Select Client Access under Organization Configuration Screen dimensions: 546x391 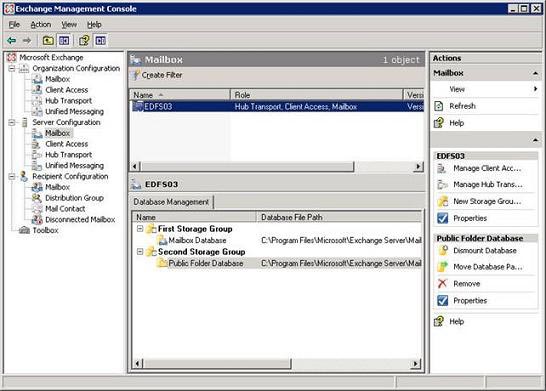[x=67, y=90]
